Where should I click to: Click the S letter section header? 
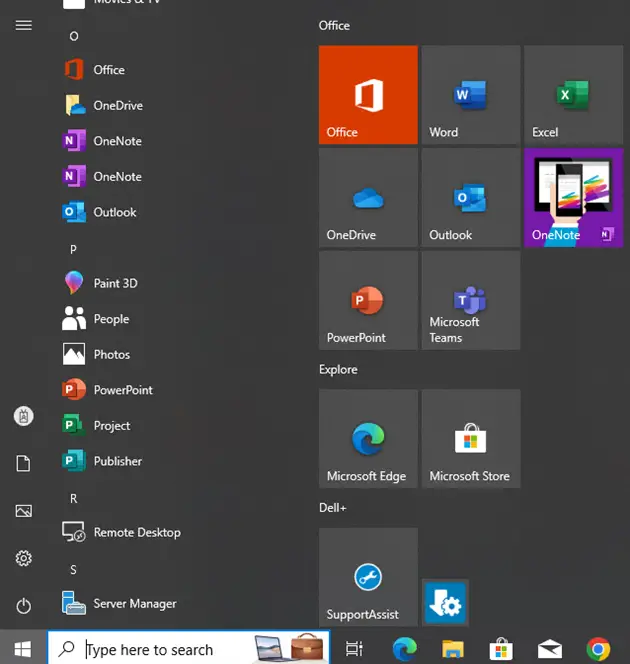tap(73, 570)
